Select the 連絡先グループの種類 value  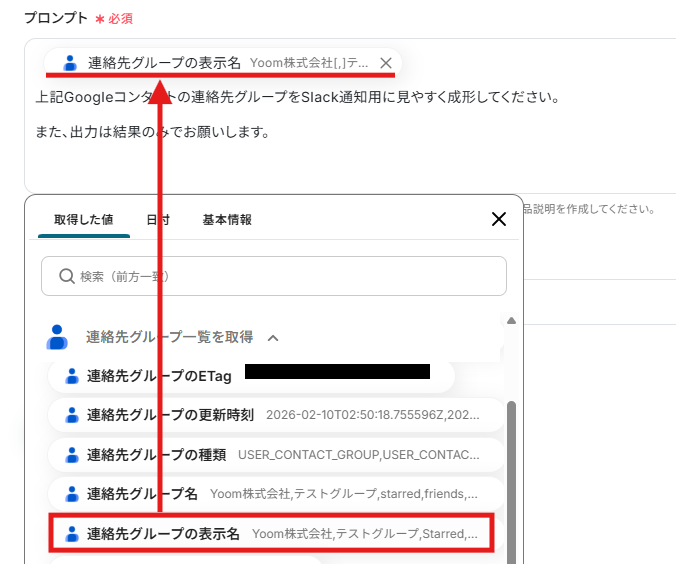pos(276,454)
